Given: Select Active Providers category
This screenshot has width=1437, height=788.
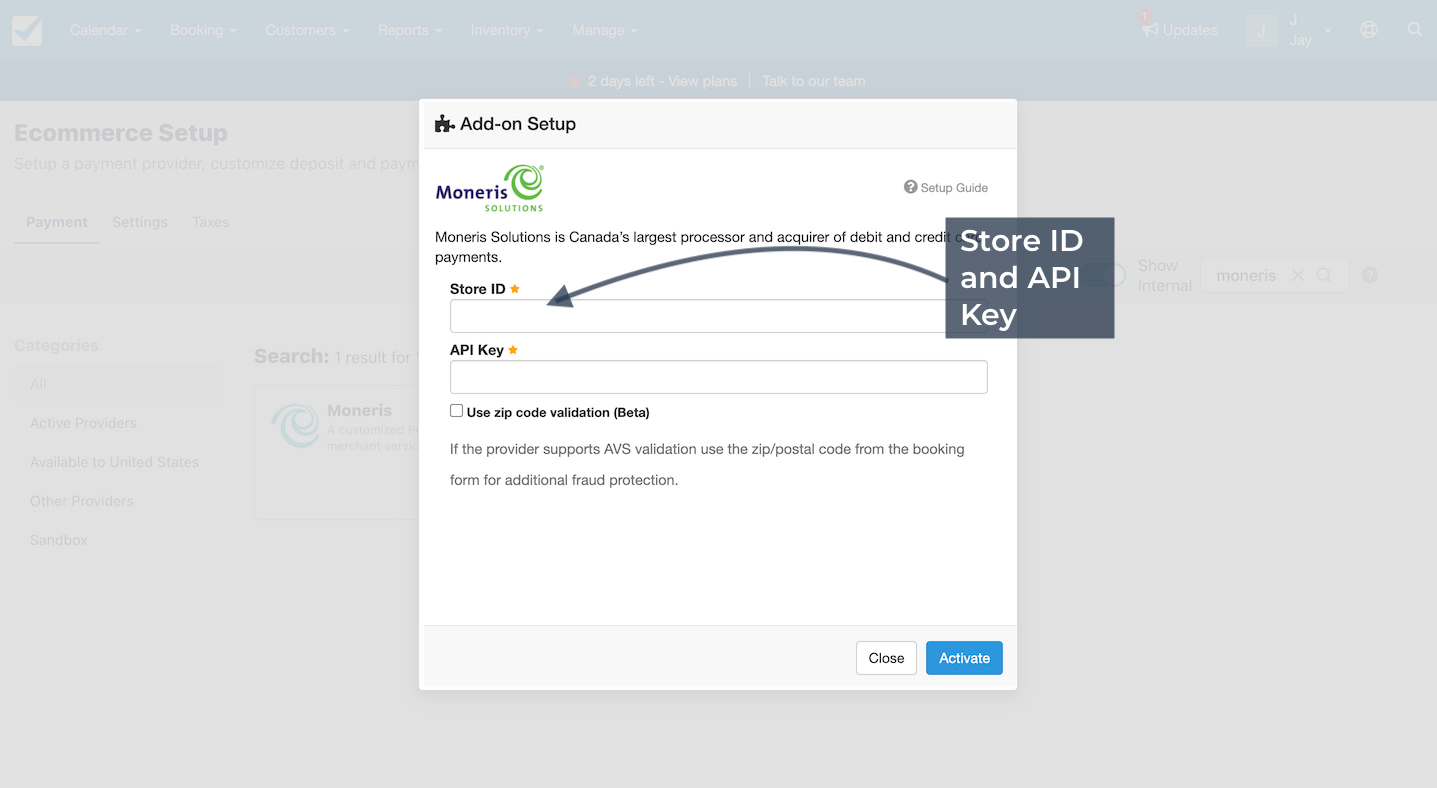Looking at the screenshot, I should (x=83, y=423).
